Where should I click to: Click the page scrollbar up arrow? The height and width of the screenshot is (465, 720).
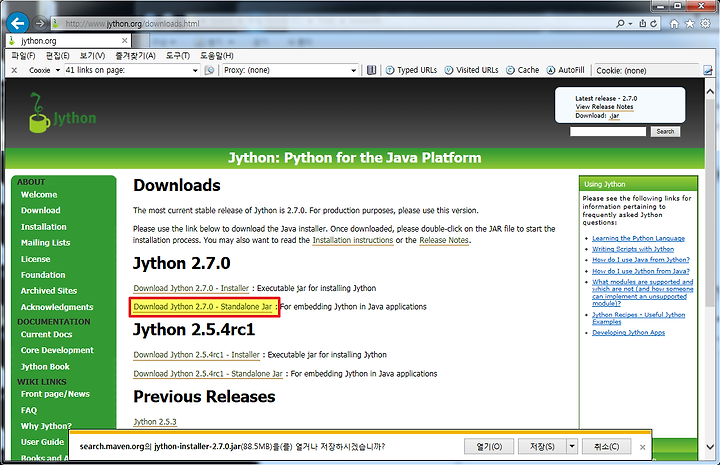pos(710,91)
